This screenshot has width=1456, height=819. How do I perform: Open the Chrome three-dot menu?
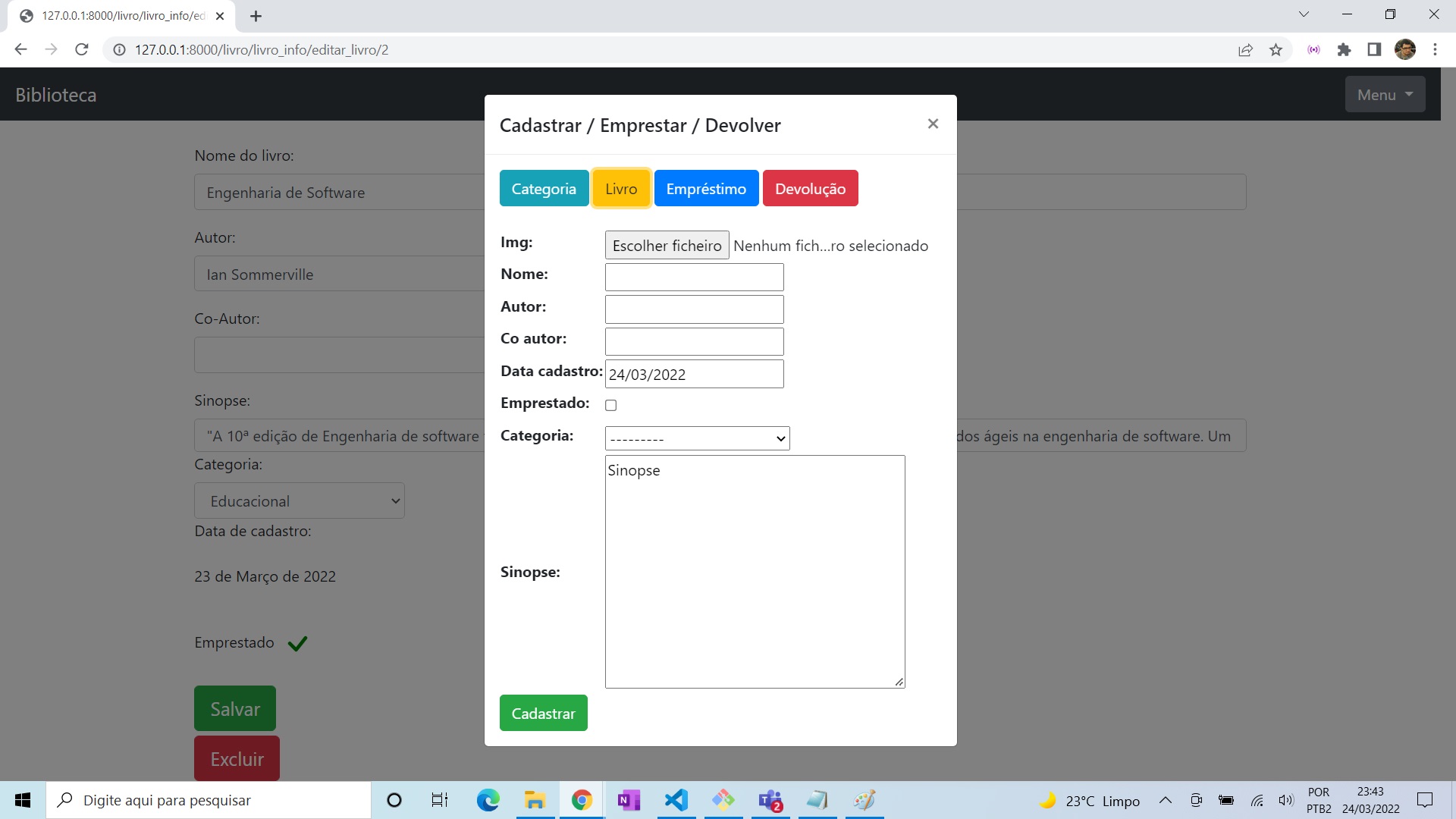point(1435,50)
